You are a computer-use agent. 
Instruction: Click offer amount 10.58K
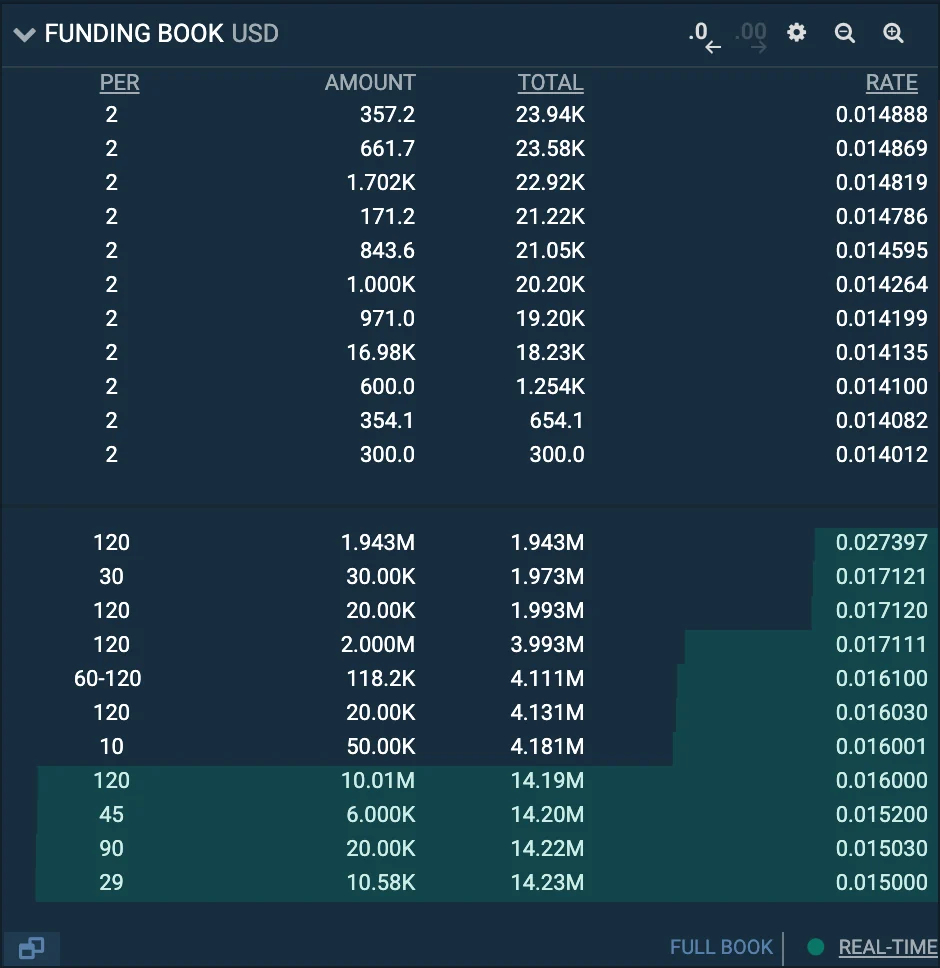click(381, 882)
